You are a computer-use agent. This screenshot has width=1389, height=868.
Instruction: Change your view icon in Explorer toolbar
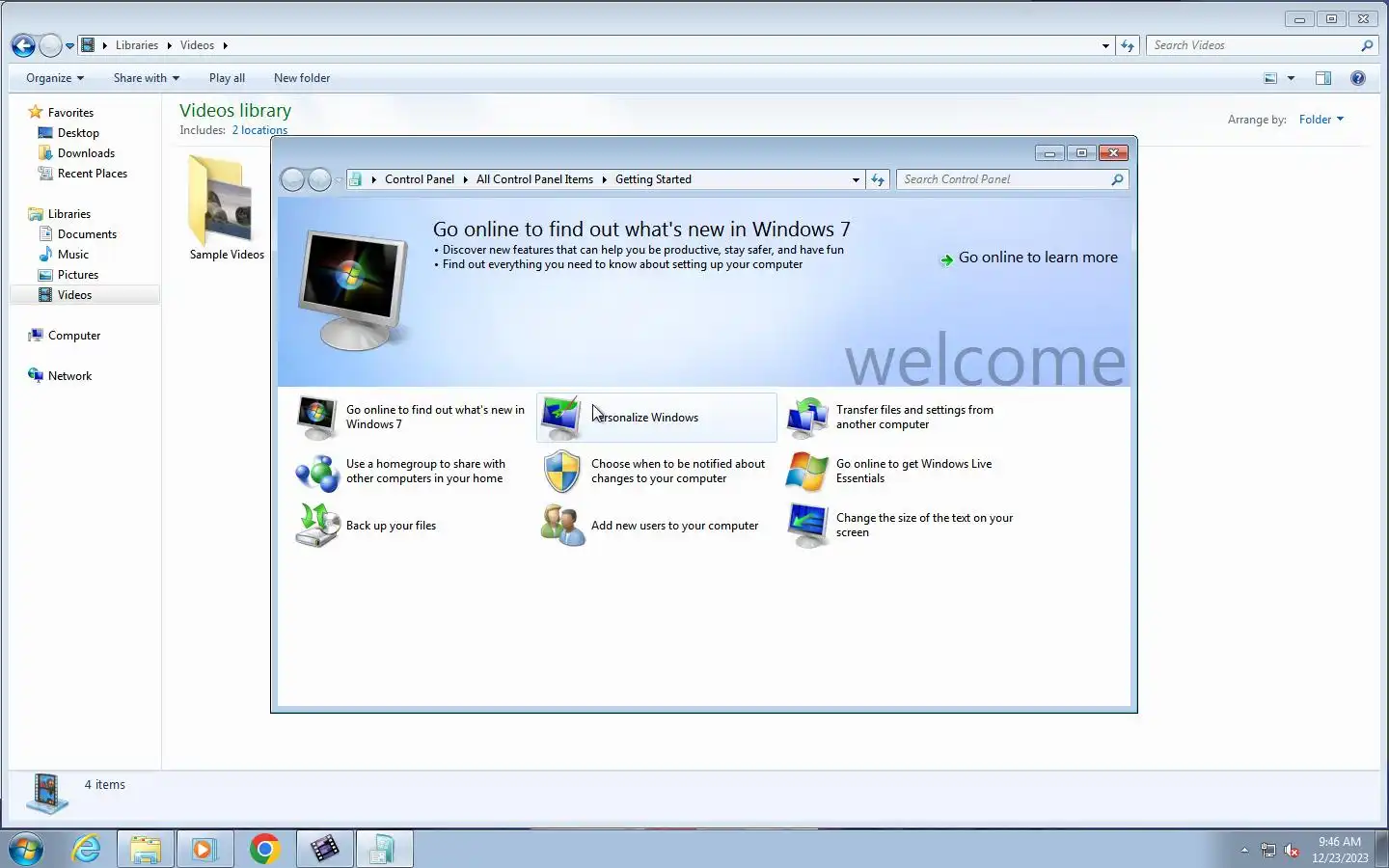pyautogui.click(x=1270, y=78)
